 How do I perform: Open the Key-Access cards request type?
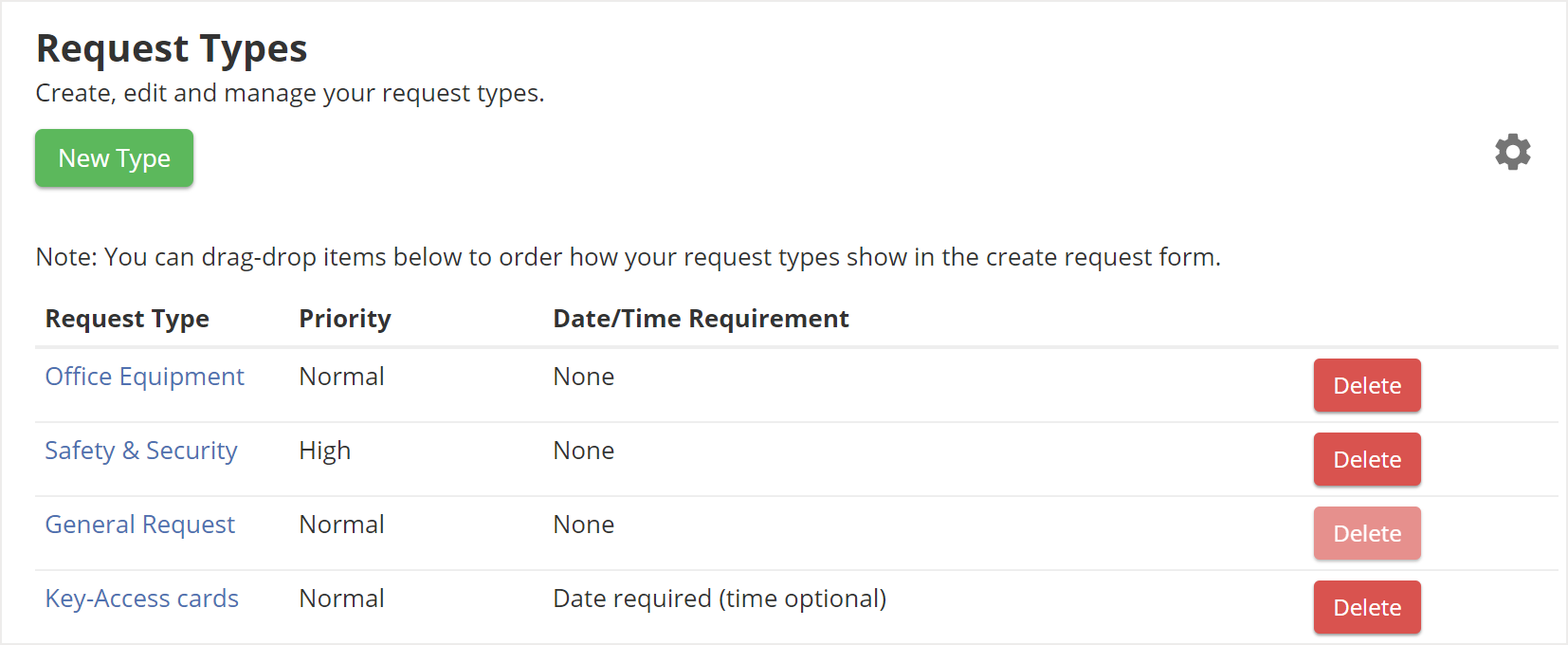tap(141, 599)
